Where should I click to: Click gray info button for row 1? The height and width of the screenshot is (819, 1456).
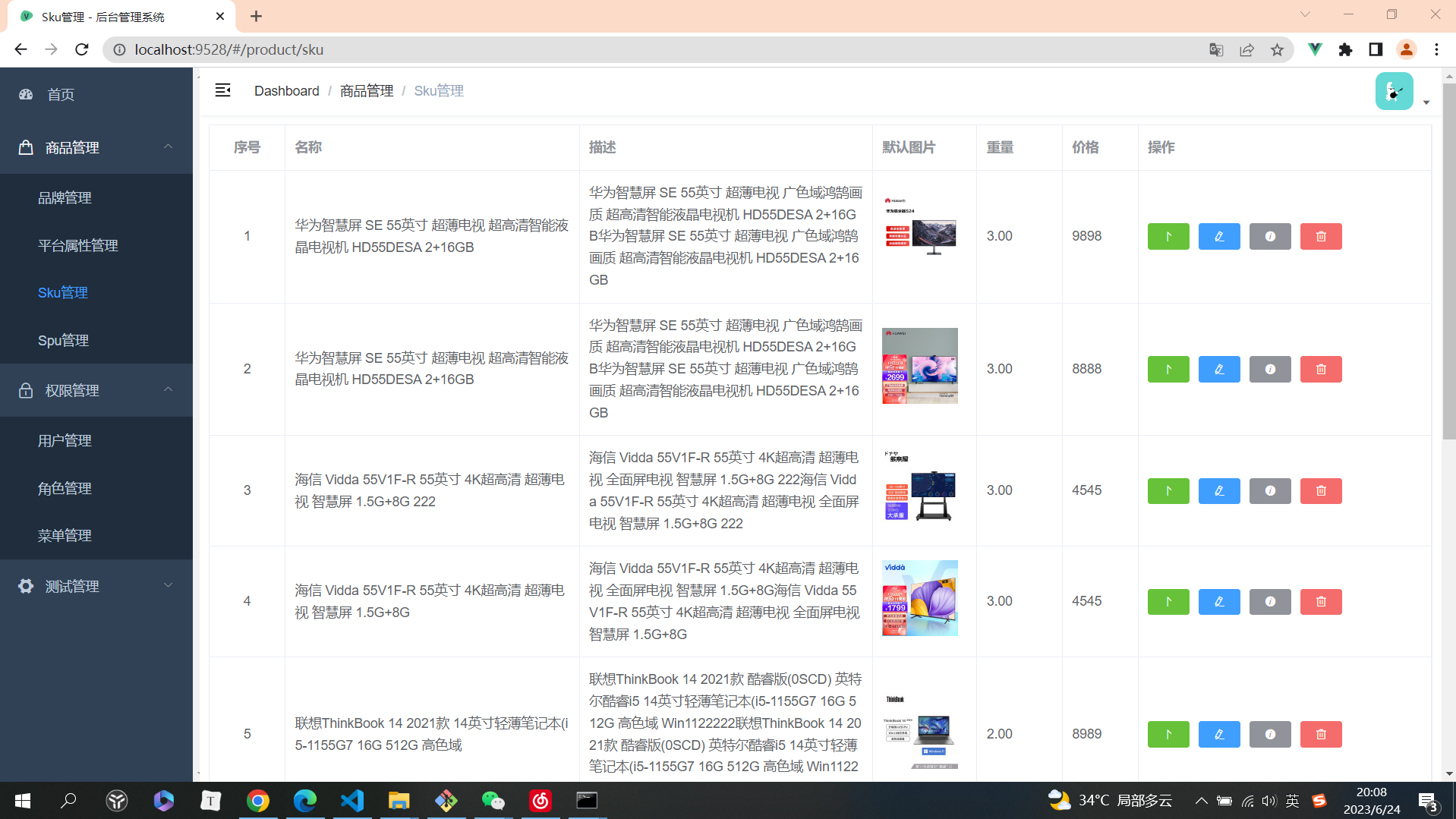pos(1270,236)
